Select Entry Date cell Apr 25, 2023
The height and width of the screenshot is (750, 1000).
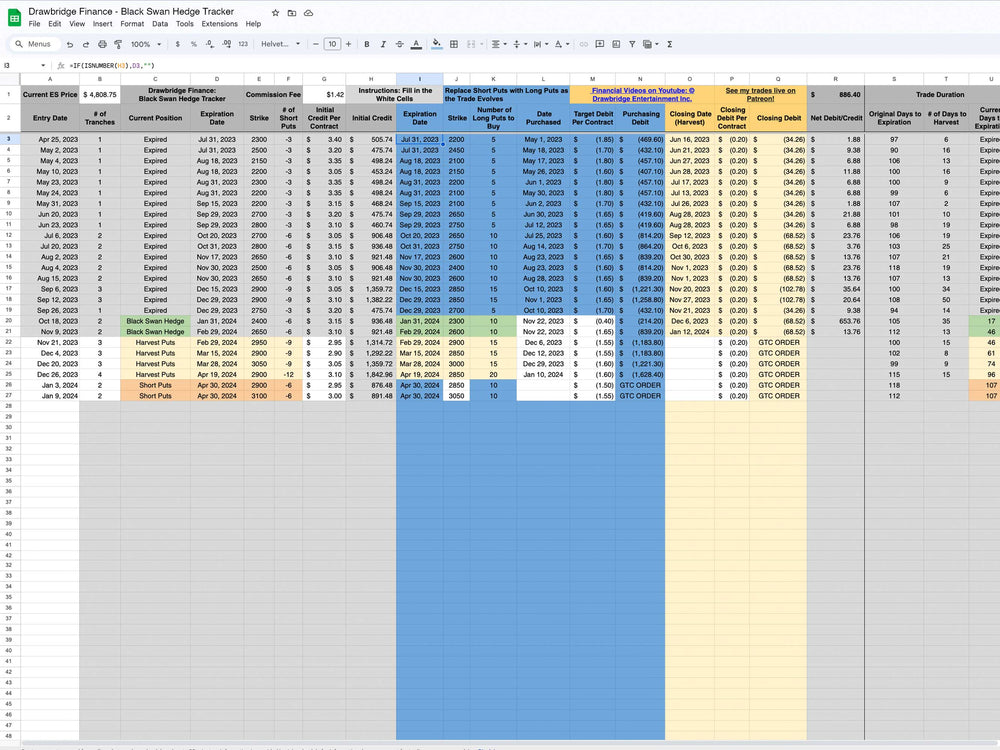50,139
